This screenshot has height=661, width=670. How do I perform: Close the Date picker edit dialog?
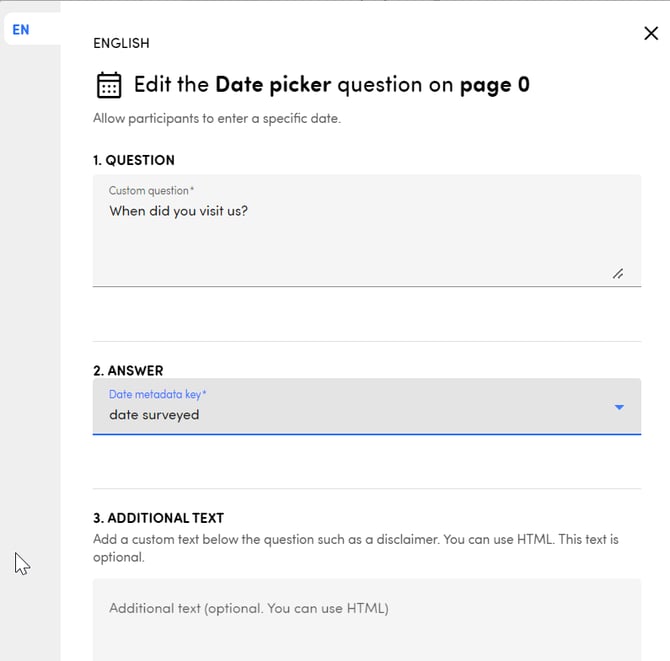tap(651, 33)
